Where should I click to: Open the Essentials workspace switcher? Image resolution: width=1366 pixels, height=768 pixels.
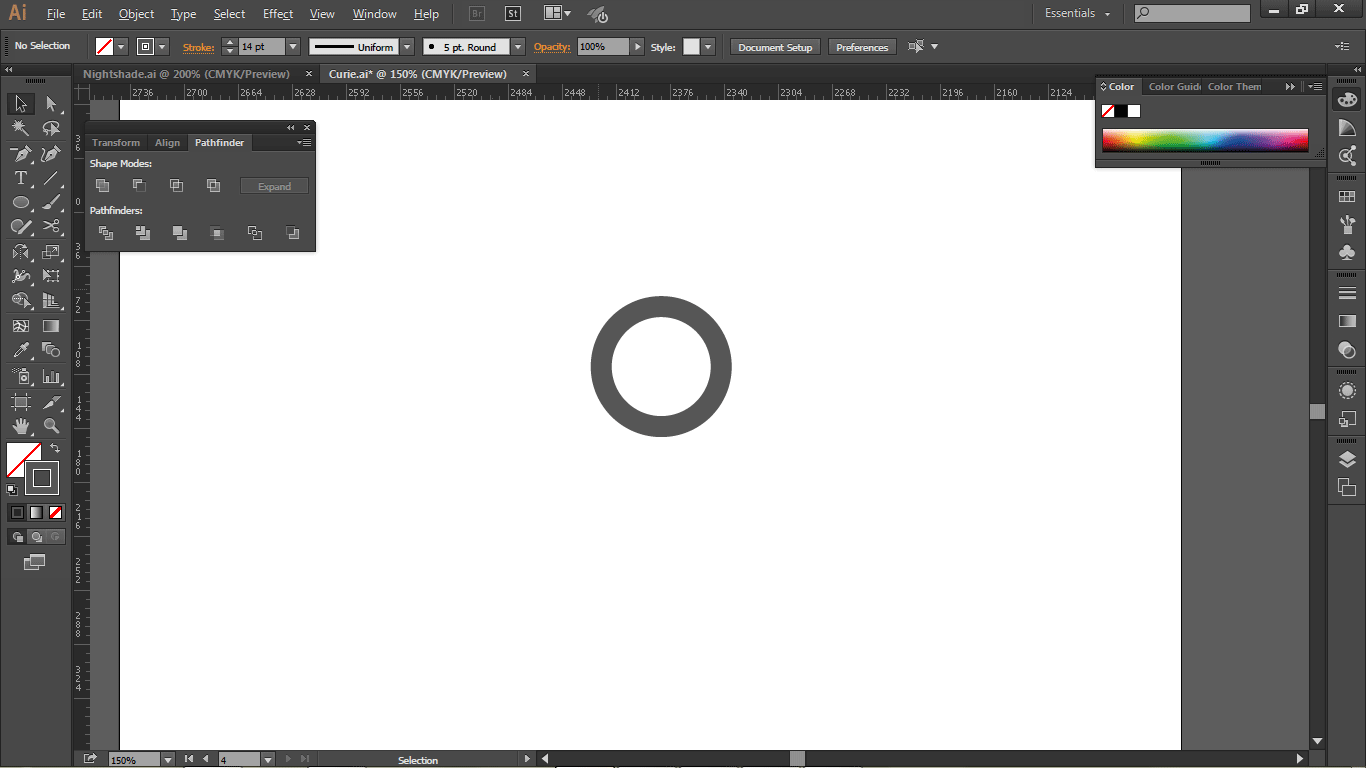[x=1077, y=14]
